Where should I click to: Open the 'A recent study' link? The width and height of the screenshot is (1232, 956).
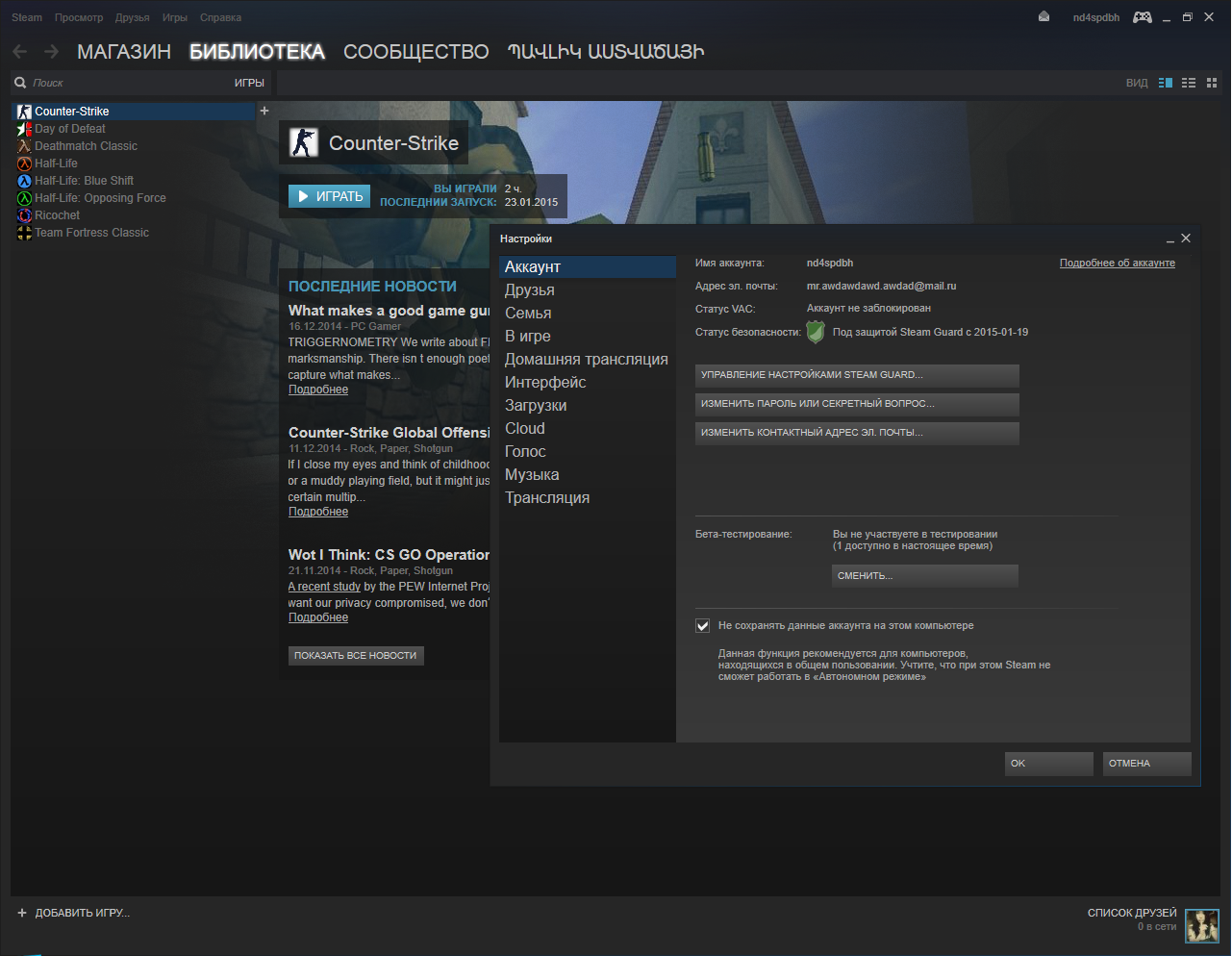click(x=324, y=587)
